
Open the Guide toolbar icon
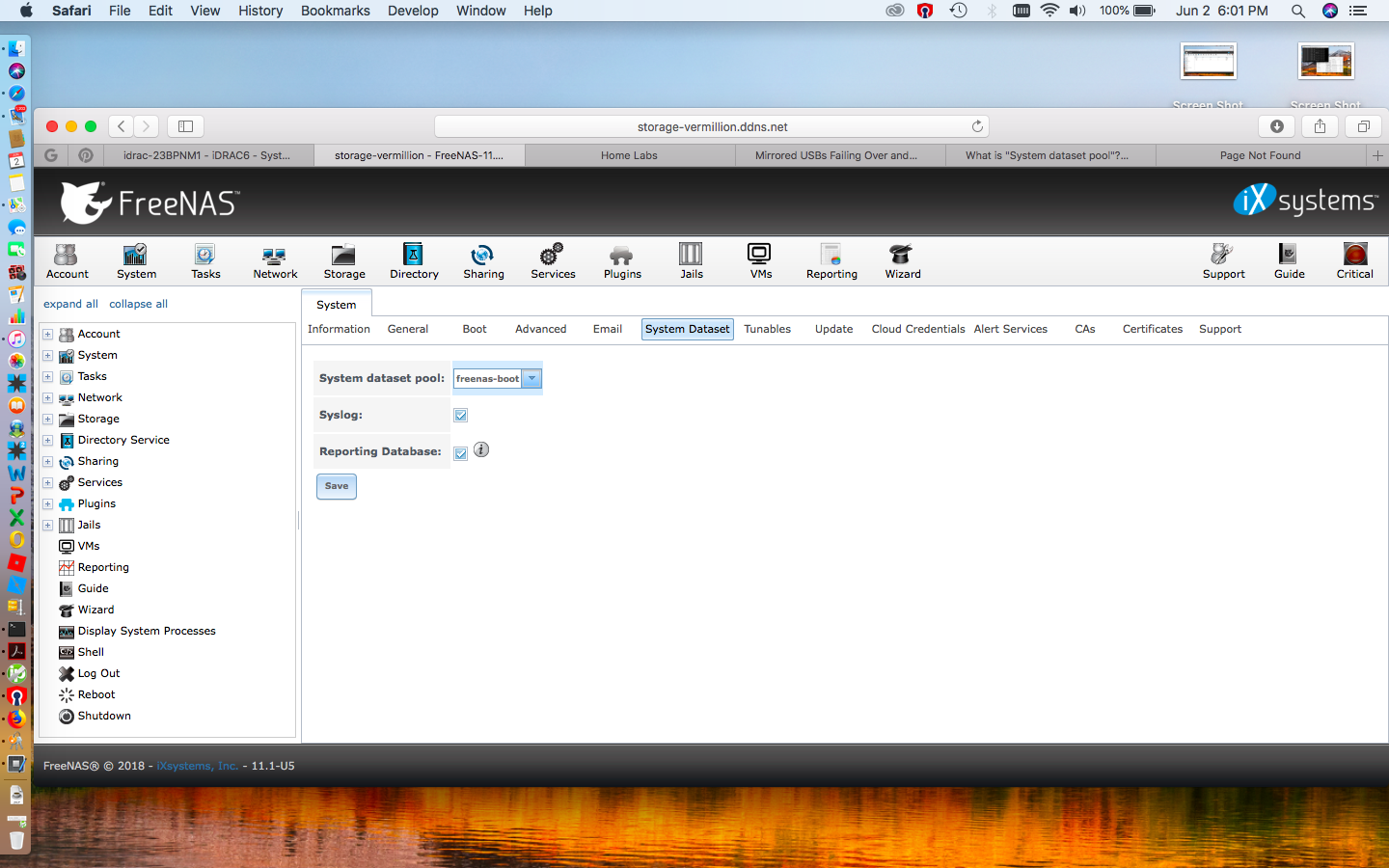pos(1289,260)
